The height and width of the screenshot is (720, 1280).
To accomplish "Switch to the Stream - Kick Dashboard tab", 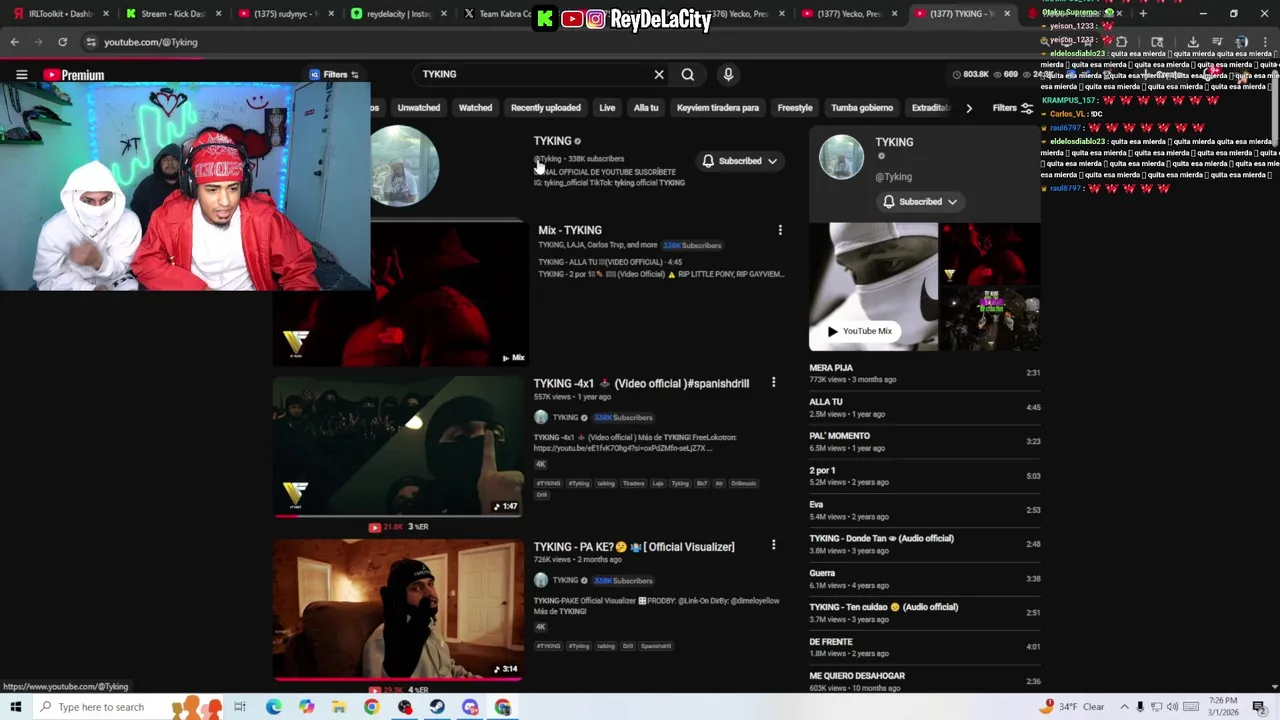I will click(x=171, y=14).
